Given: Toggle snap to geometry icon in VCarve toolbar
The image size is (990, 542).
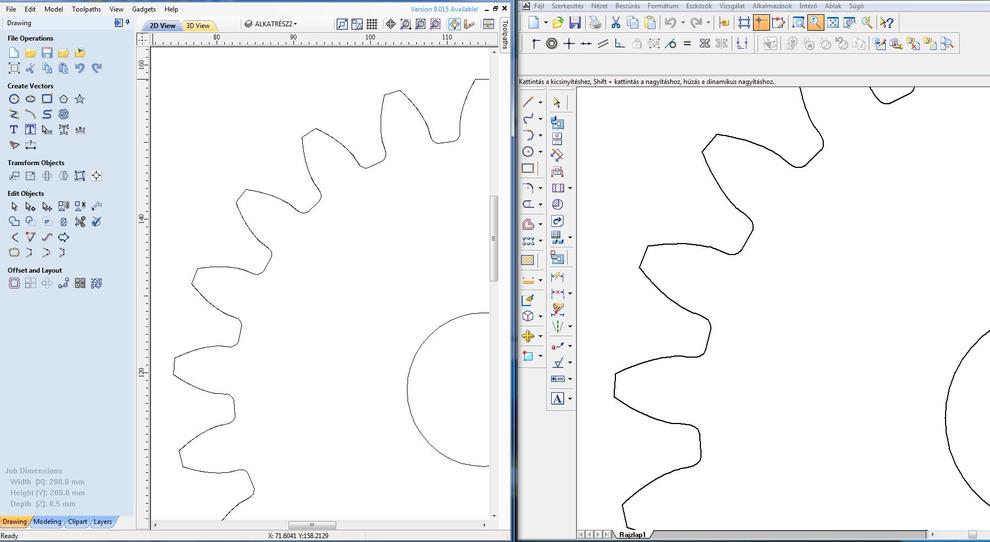Looking at the screenshot, I should [454, 24].
